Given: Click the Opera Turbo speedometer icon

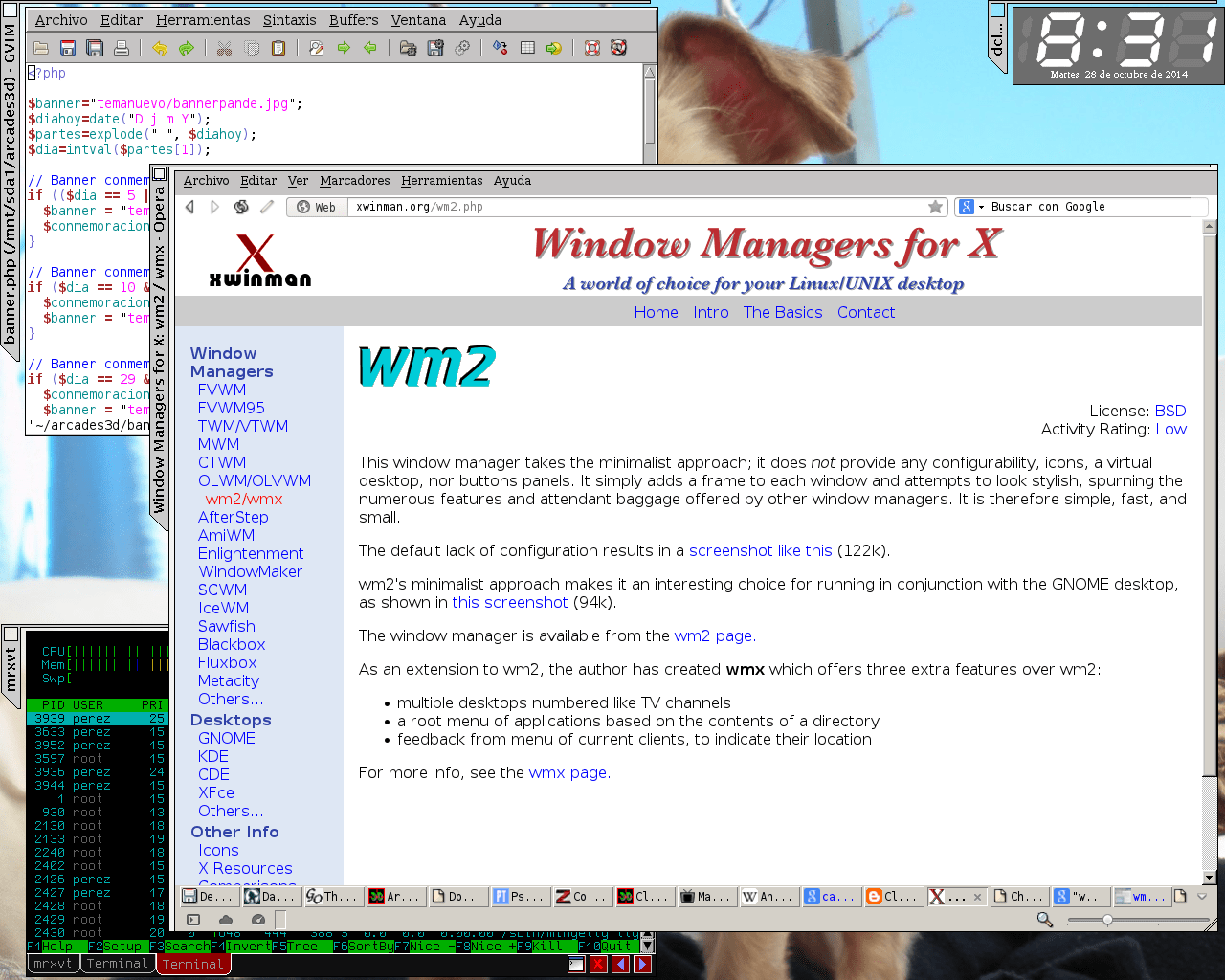Looking at the screenshot, I should tap(257, 920).
